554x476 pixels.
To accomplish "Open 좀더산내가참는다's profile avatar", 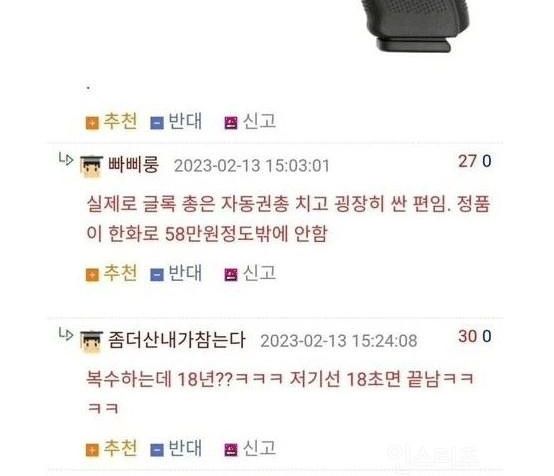I will click(92, 341).
